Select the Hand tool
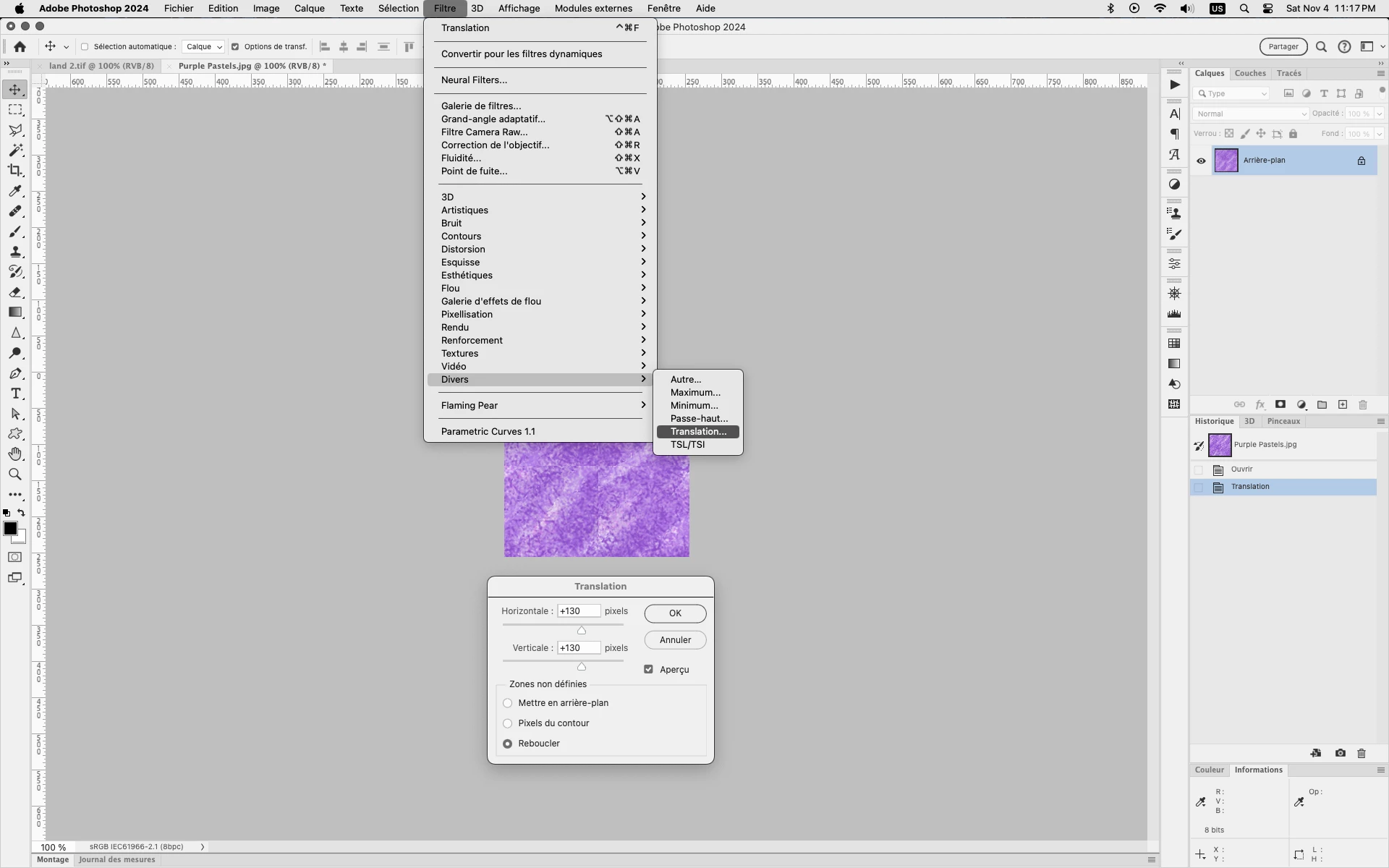This screenshot has width=1389, height=868. tap(15, 454)
